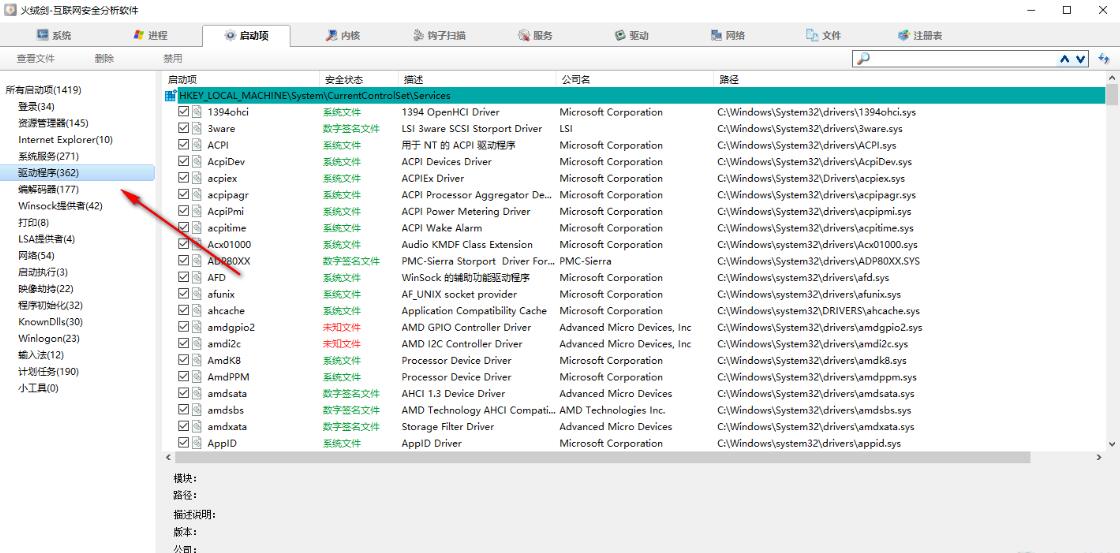Click the vertical scrollbar up arrow
Viewport: 1120px width, 553px height.
1112,77
